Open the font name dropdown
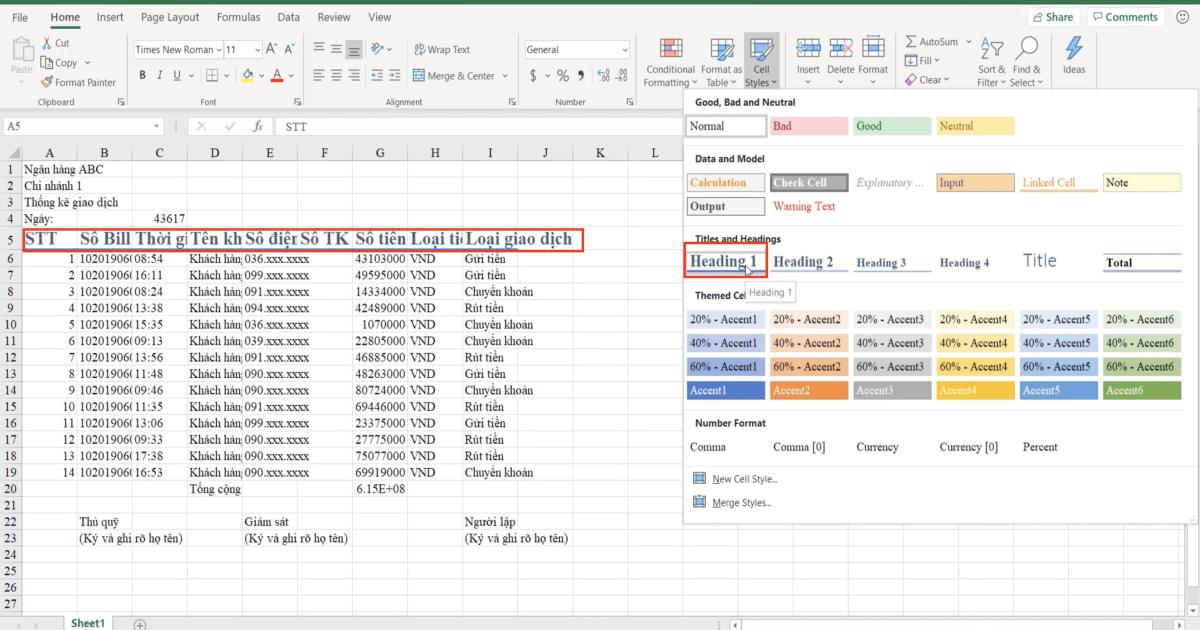Screen dimensions: 1200x630 [219, 49]
